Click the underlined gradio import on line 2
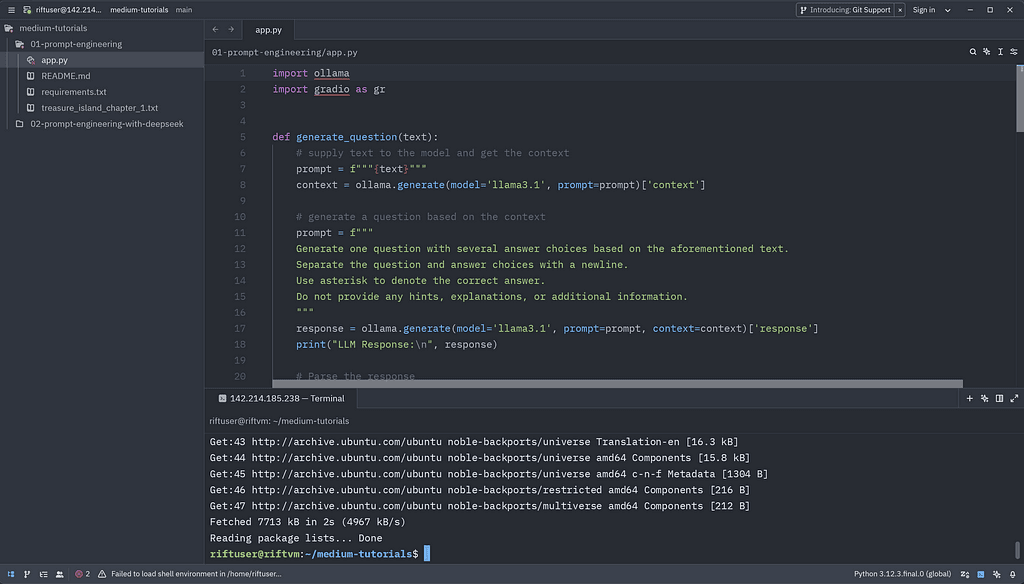This screenshot has width=1024, height=584. pyautogui.click(x=332, y=89)
